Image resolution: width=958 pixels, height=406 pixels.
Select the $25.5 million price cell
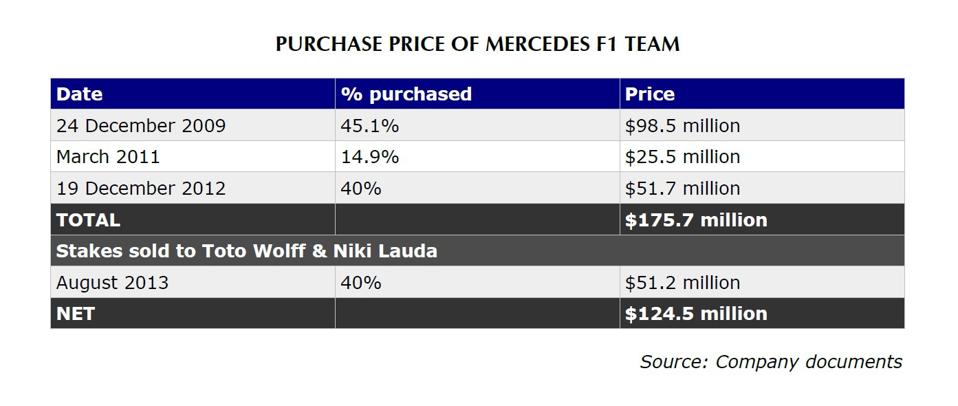point(683,157)
